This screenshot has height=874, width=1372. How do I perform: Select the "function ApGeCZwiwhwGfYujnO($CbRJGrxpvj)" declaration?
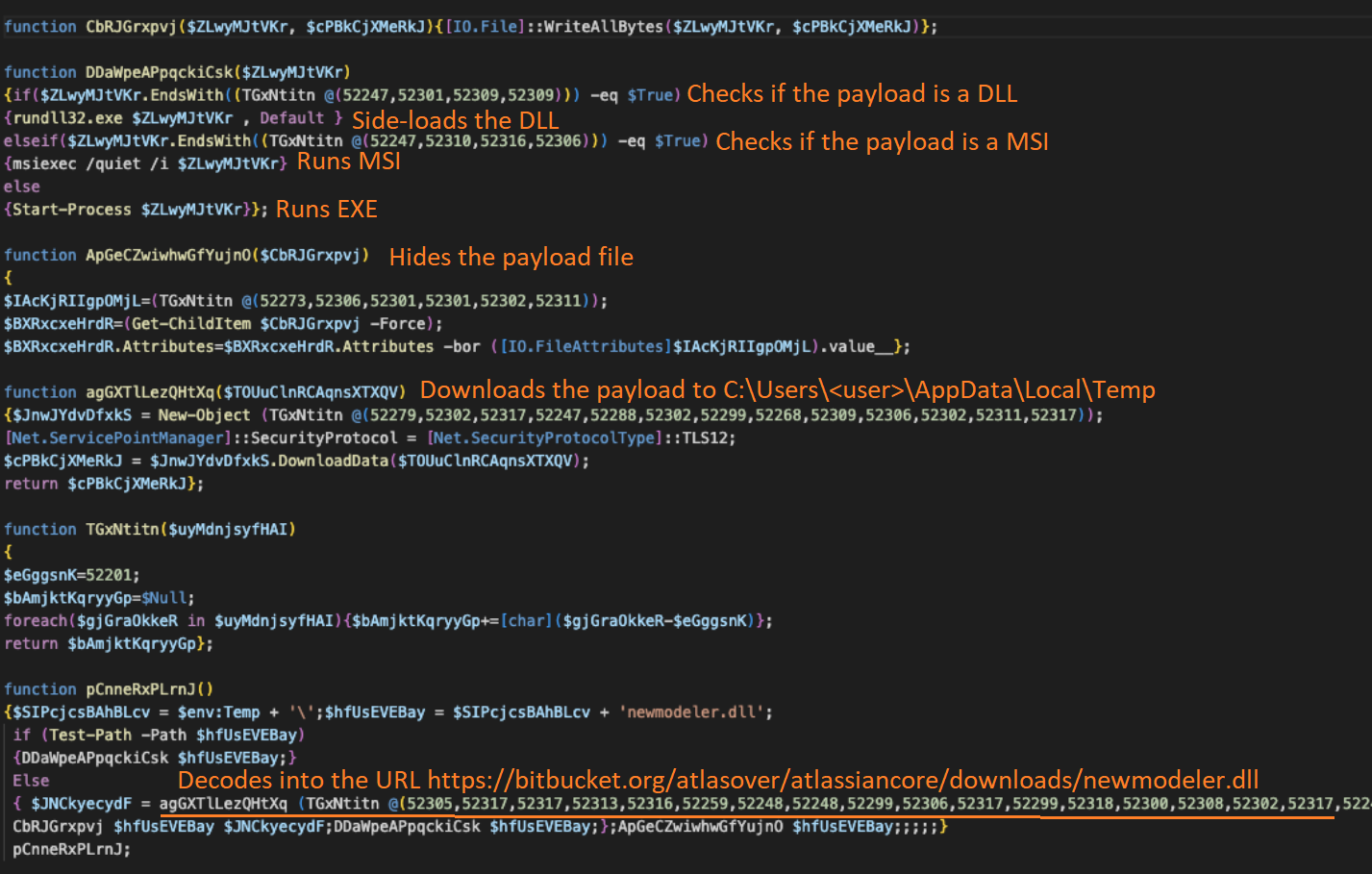click(x=187, y=255)
